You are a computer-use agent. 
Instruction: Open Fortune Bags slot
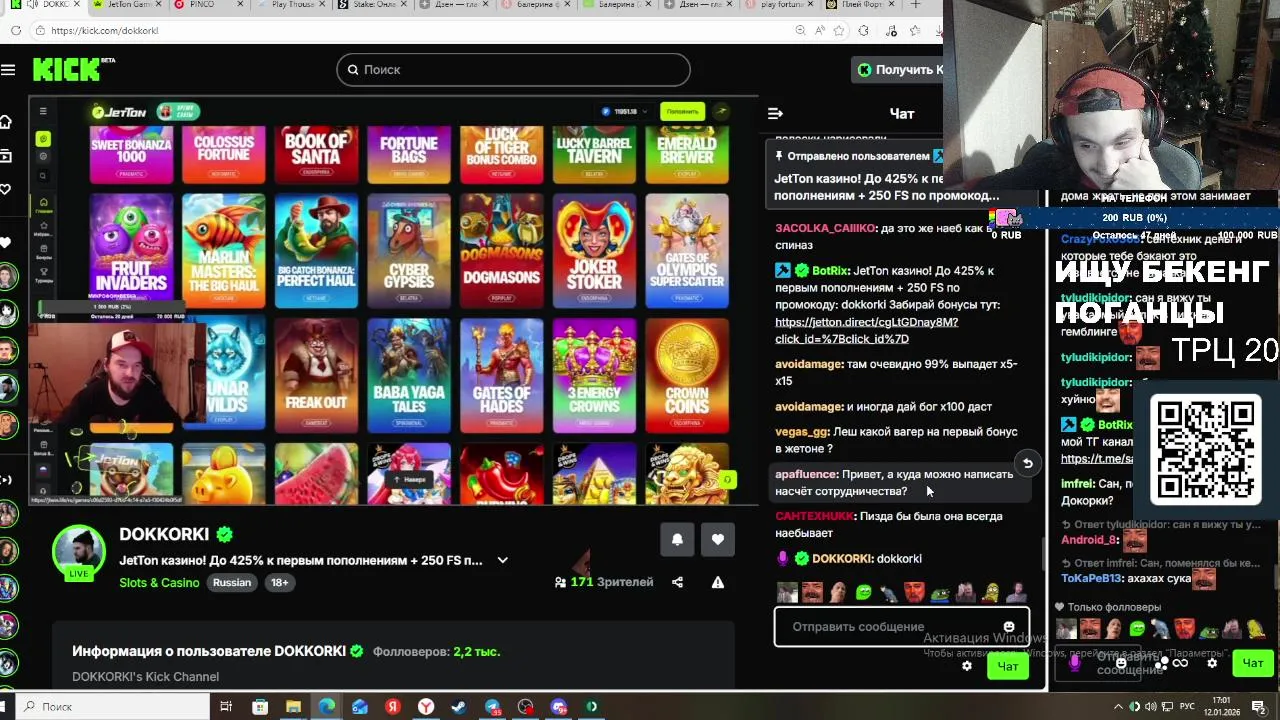pyautogui.click(x=409, y=155)
